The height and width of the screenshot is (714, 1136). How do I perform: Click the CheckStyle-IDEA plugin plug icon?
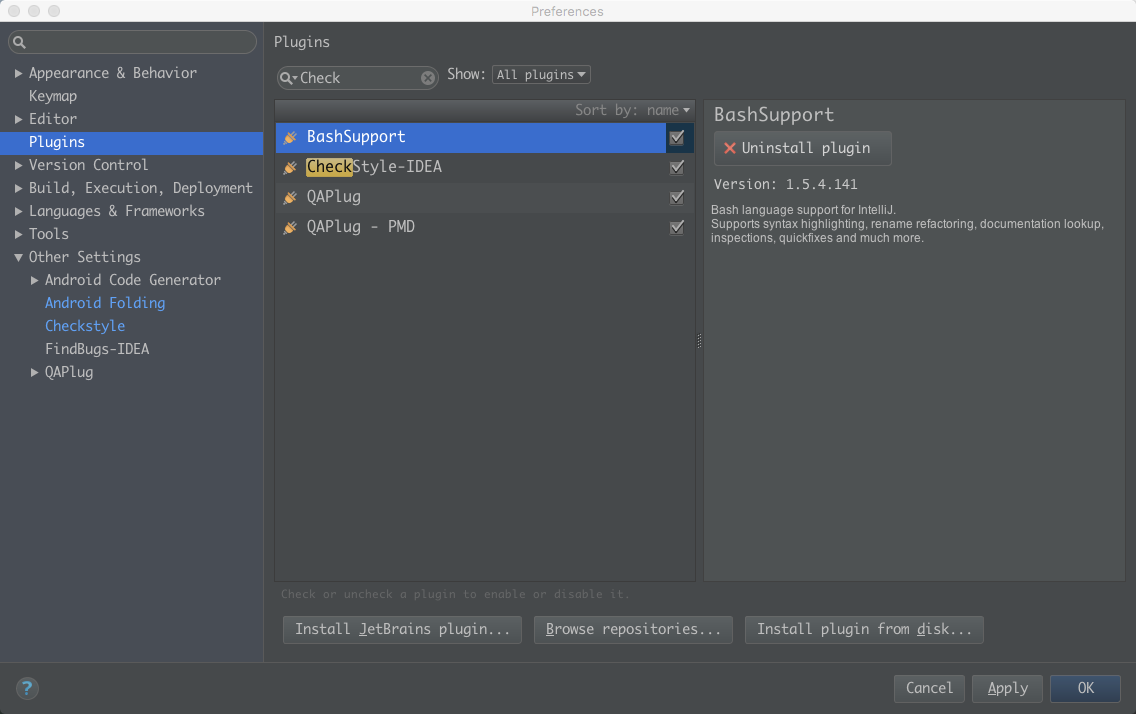pyautogui.click(x=290, y=167)
